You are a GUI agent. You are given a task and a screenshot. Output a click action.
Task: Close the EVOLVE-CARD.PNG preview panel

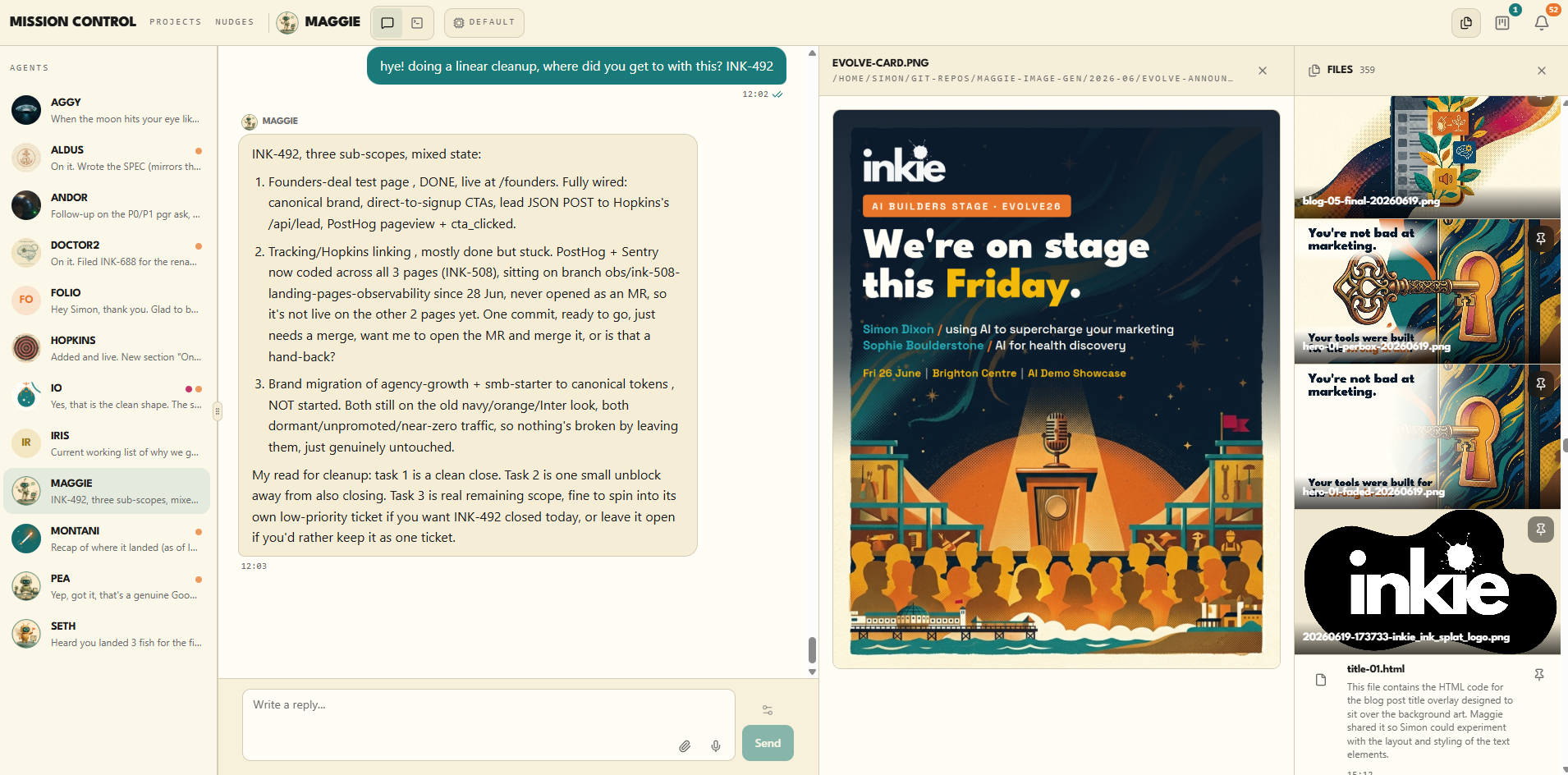click(1263, 71)
